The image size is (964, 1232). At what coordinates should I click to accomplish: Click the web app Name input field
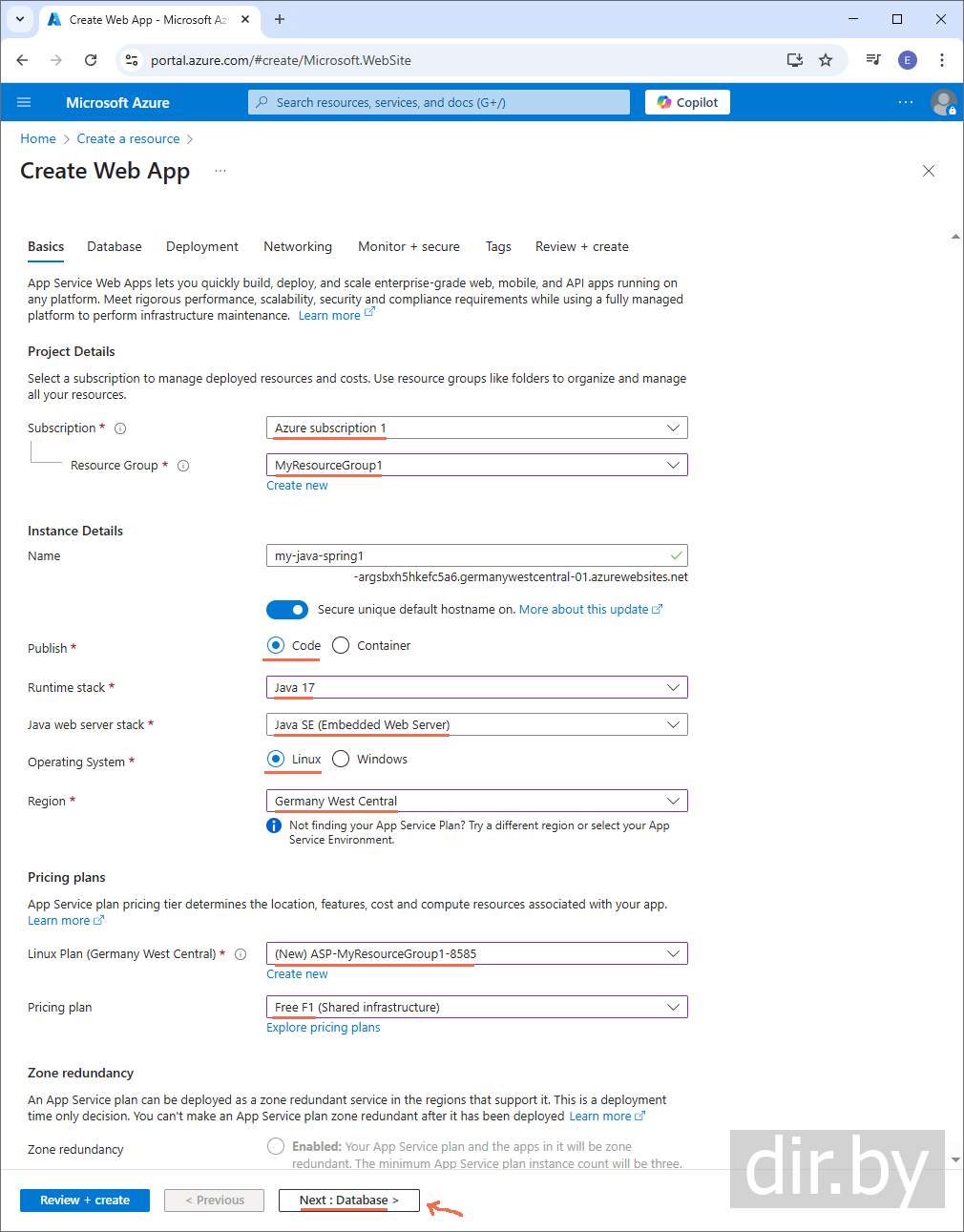click(468, 555)
